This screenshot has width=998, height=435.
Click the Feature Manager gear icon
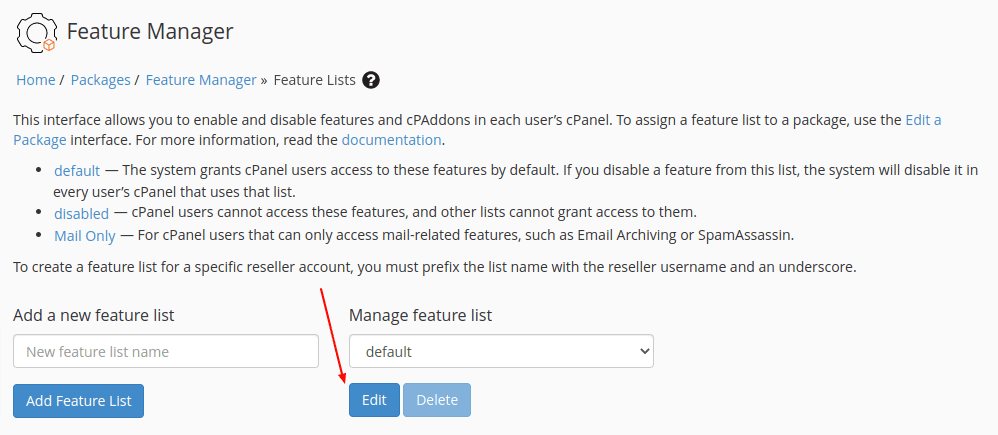[36, 33]
